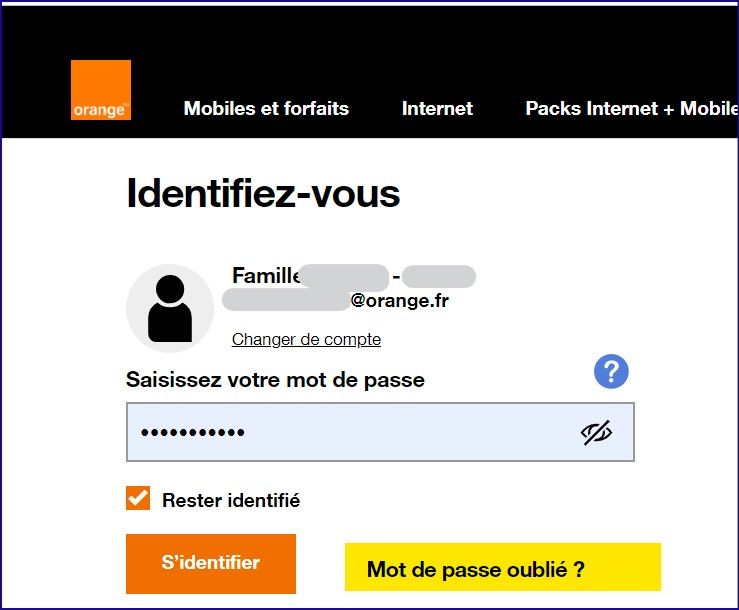Show password using the crossed-eye icon
Image resolution: width=739 pixels, height=610 pixels.
pyautogui.click(x=596, y=432)
